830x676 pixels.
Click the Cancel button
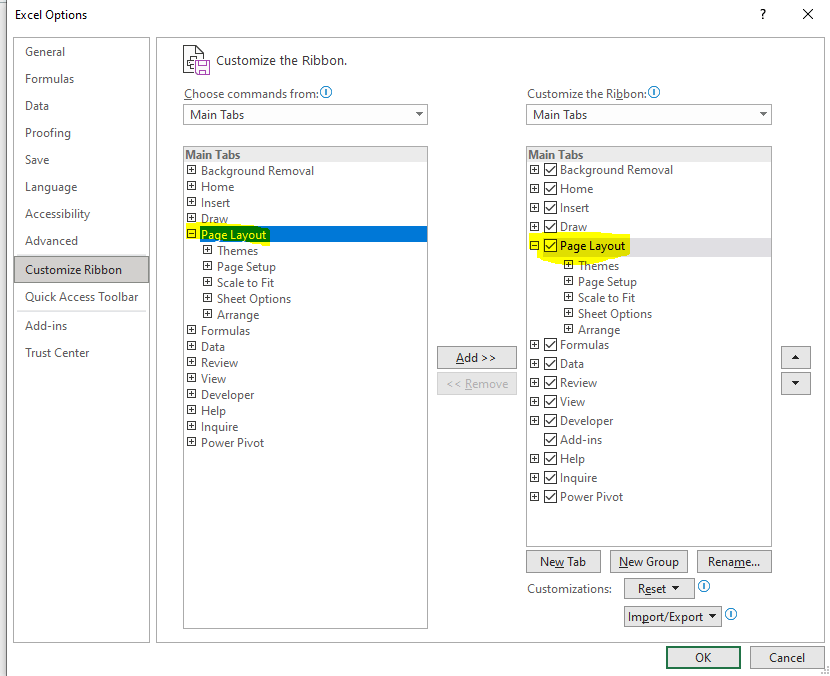[787, 657]
